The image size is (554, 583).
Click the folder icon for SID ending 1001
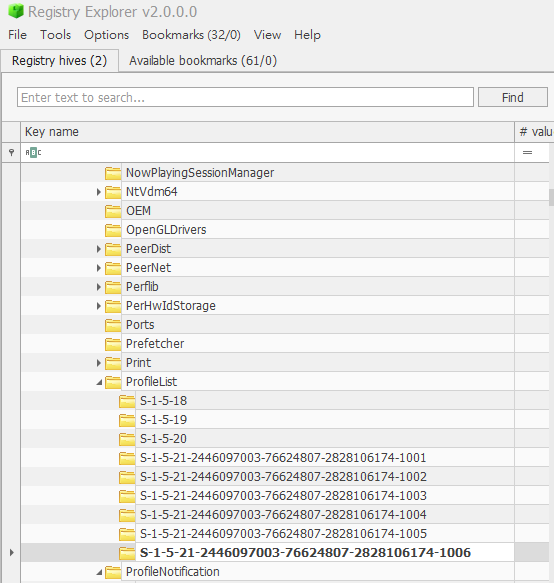127,458
